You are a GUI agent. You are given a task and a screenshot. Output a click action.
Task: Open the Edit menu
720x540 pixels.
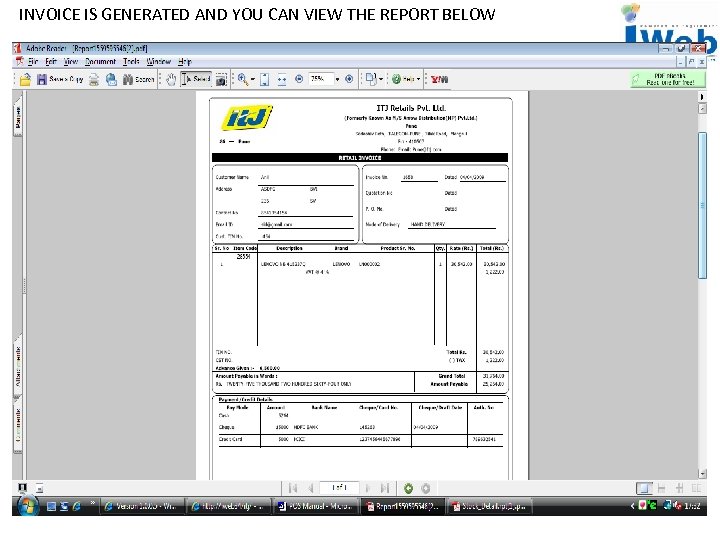(x=51, y=62)
